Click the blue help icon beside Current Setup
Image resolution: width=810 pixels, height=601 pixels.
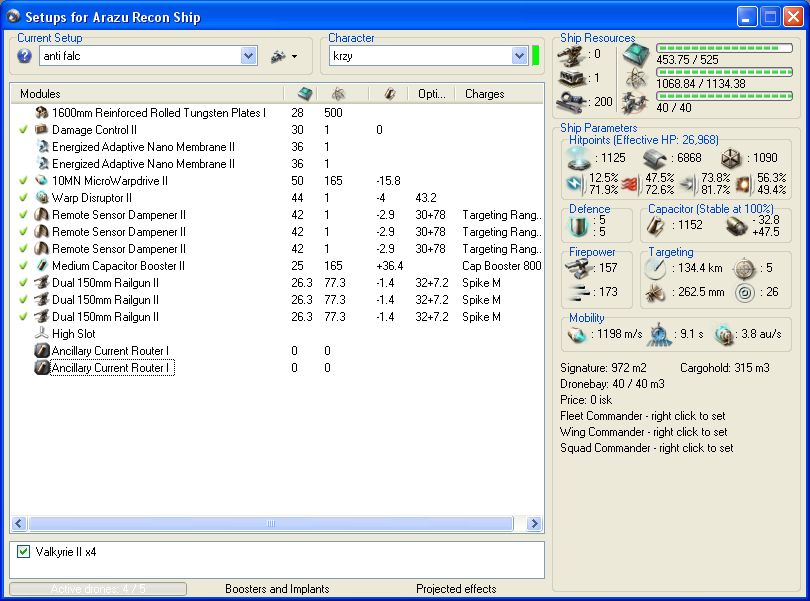pyautogui.click(x=25, y=57)
